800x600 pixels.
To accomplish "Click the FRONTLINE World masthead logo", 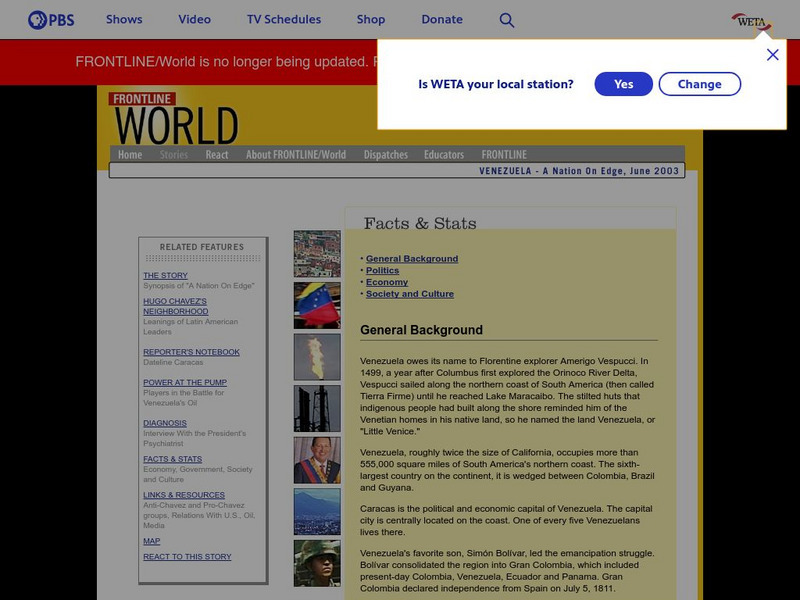I will 172,118.
